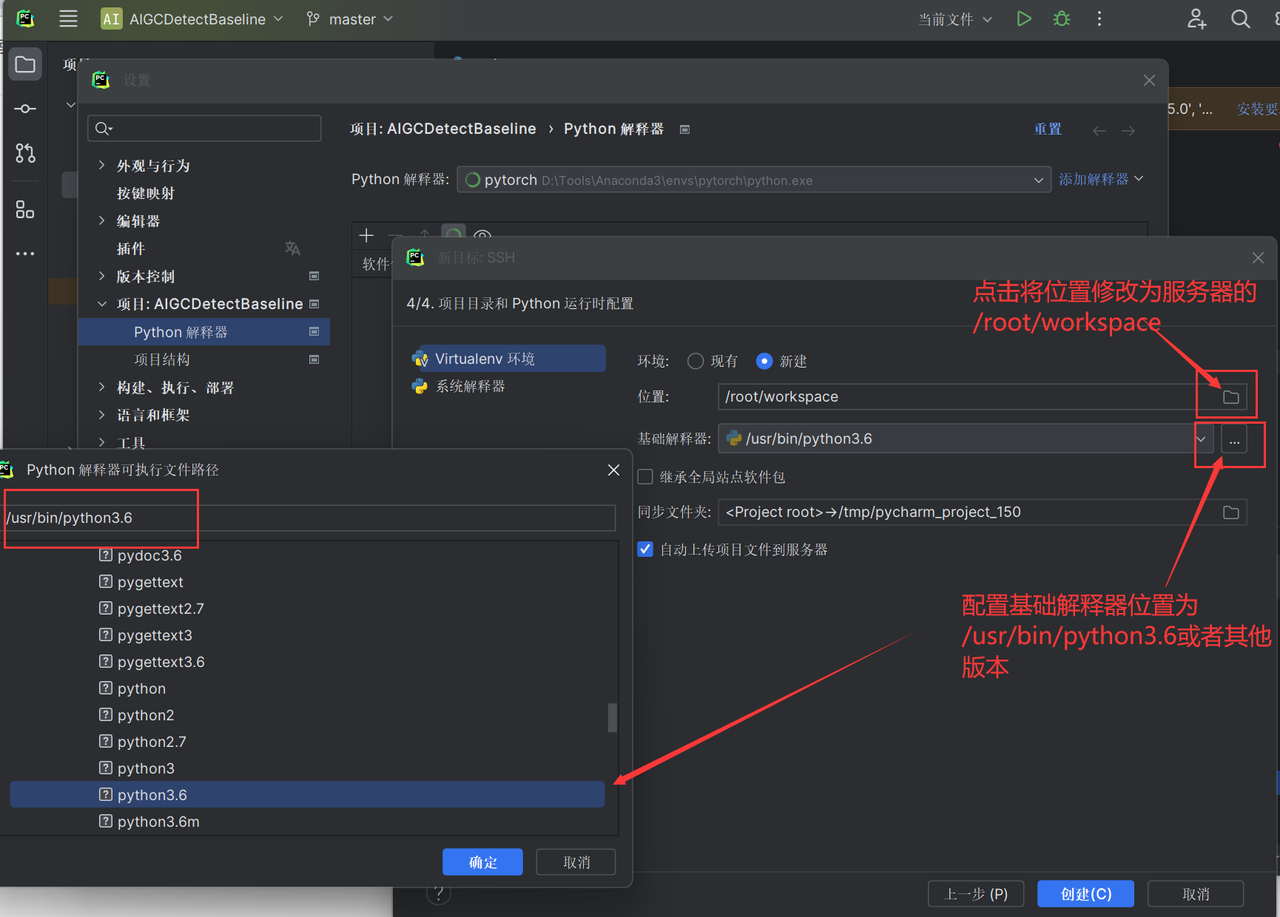Close the Settings dialog
The width and height of the screenshot is (1280, 917).
[1149, 80]
